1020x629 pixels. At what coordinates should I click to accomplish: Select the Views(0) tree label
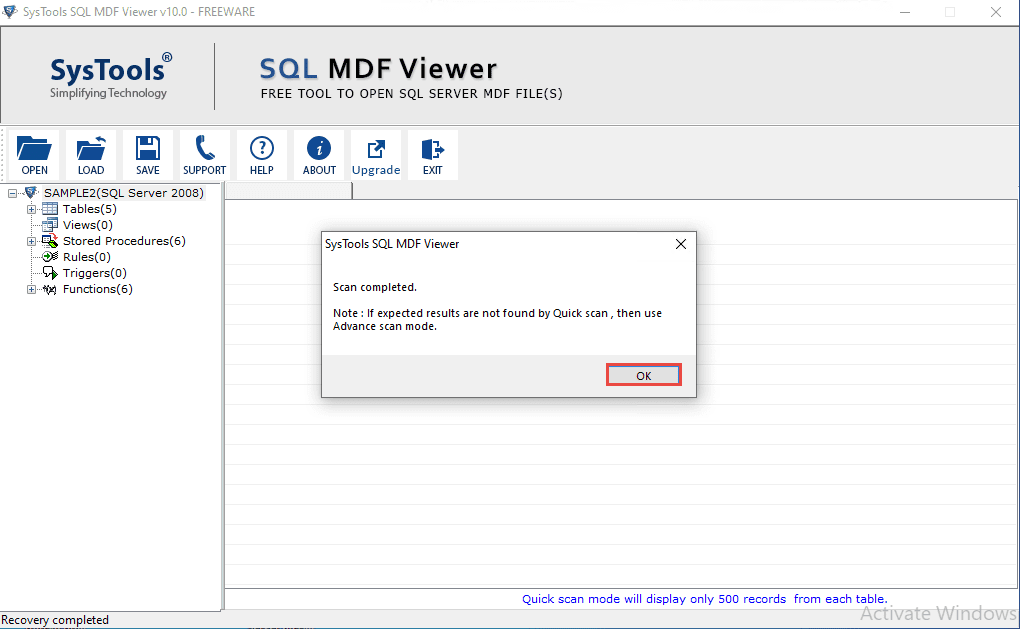88,225
